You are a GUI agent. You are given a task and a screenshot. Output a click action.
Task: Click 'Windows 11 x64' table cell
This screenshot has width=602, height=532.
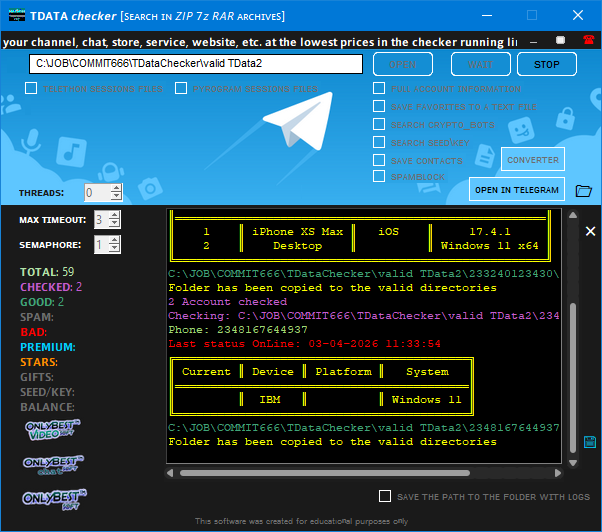tap(490, 246)
